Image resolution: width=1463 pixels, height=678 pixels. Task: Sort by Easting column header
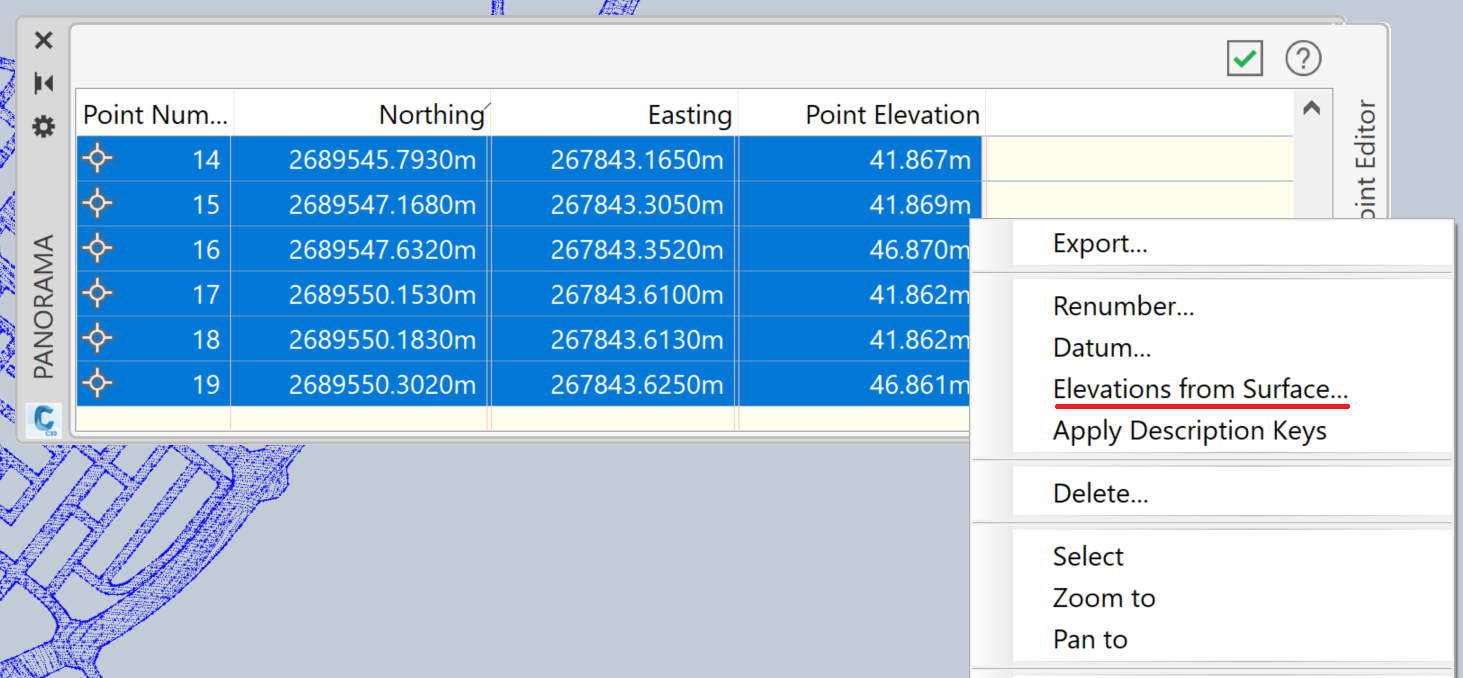click(x=614, y=114)
